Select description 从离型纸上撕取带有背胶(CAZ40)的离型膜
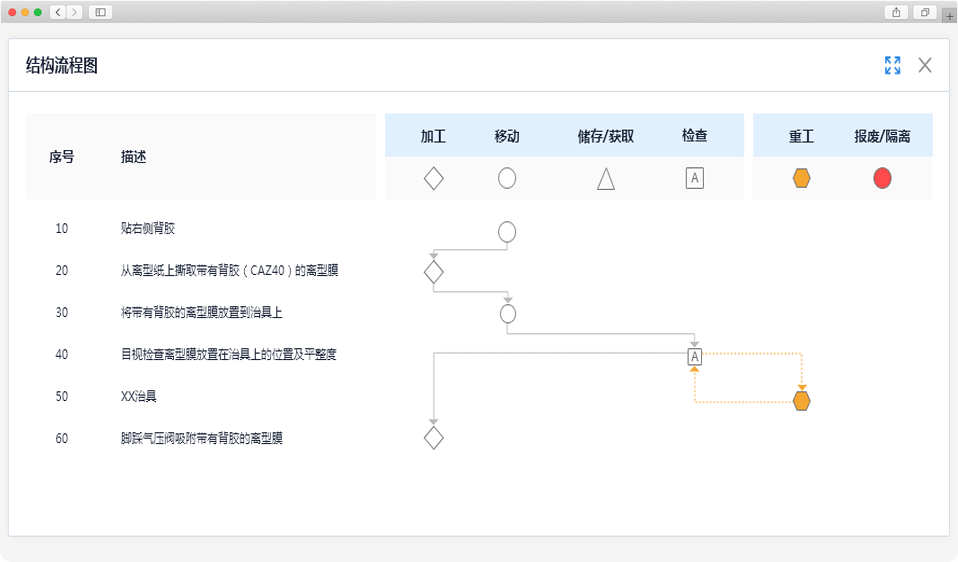 coord(230,271)
